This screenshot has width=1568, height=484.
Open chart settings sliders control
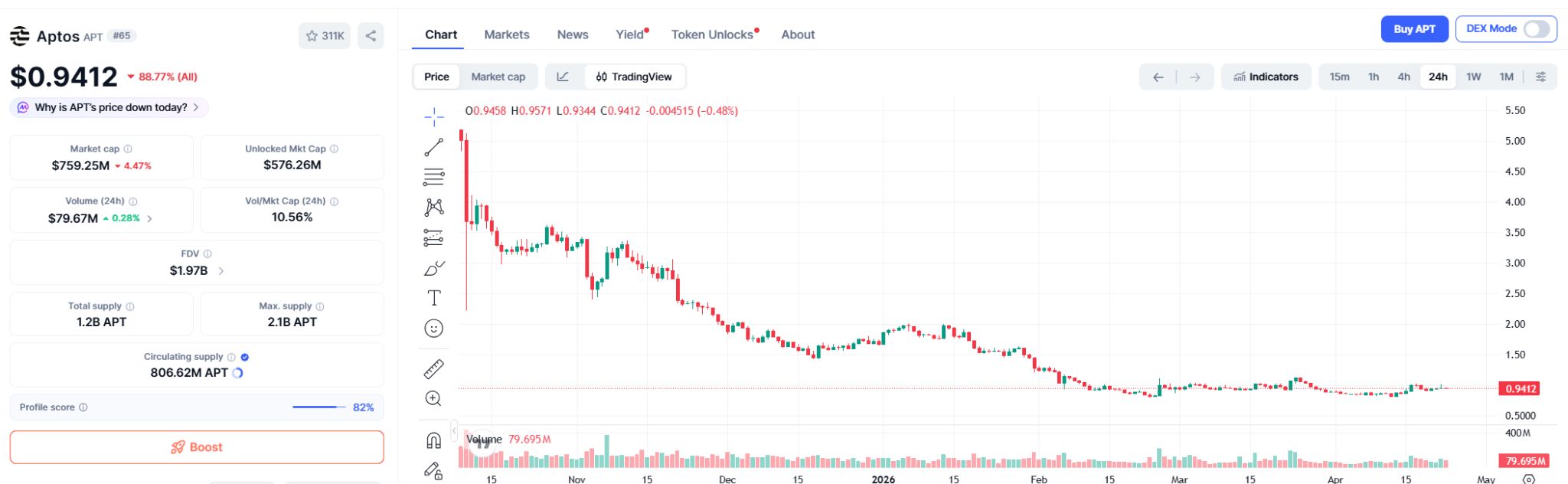click(1541, 77)
